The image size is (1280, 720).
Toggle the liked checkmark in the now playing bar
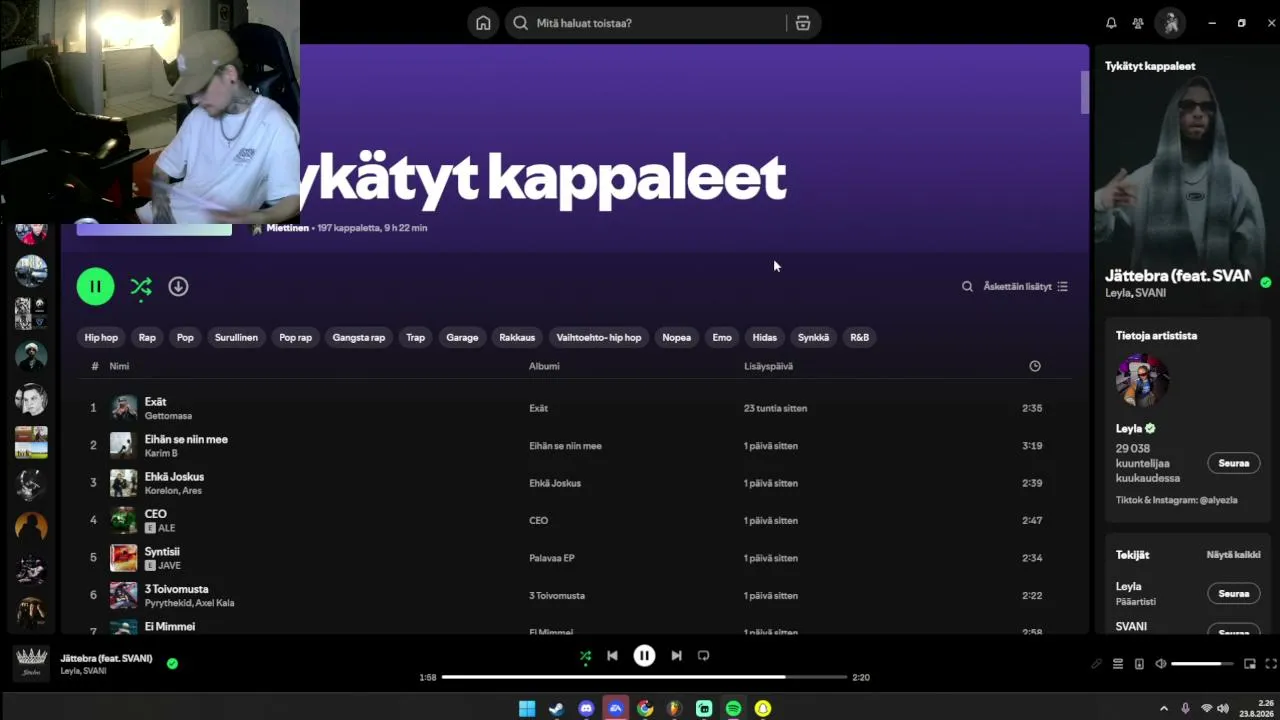(x=172, y=663)
